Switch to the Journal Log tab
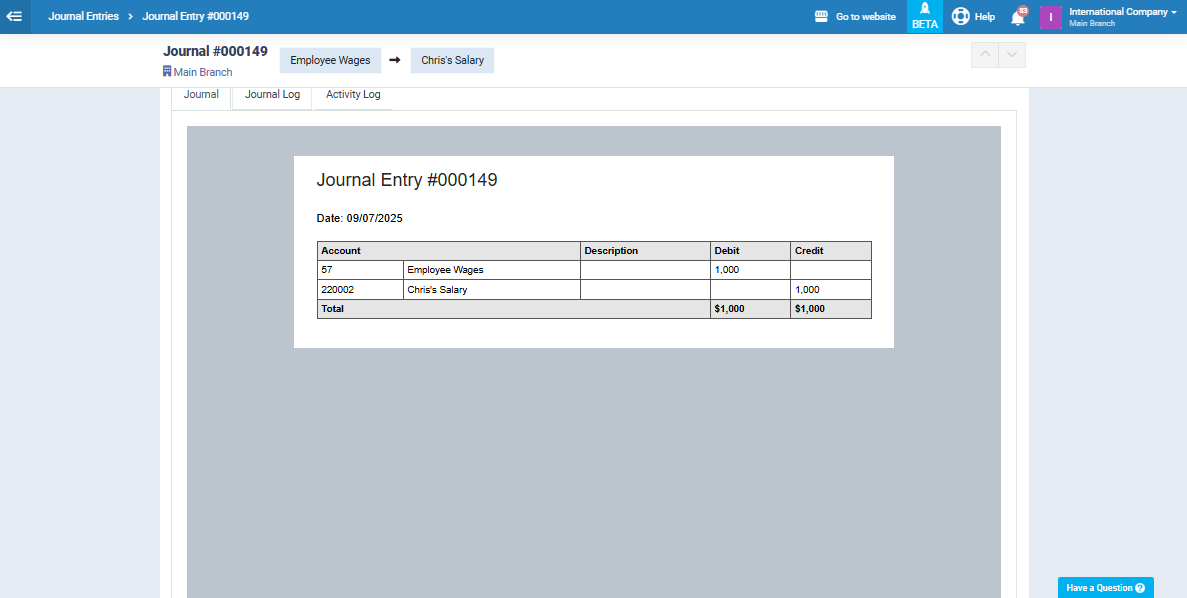Screen dimensions: 1187x598 point(272,95)
